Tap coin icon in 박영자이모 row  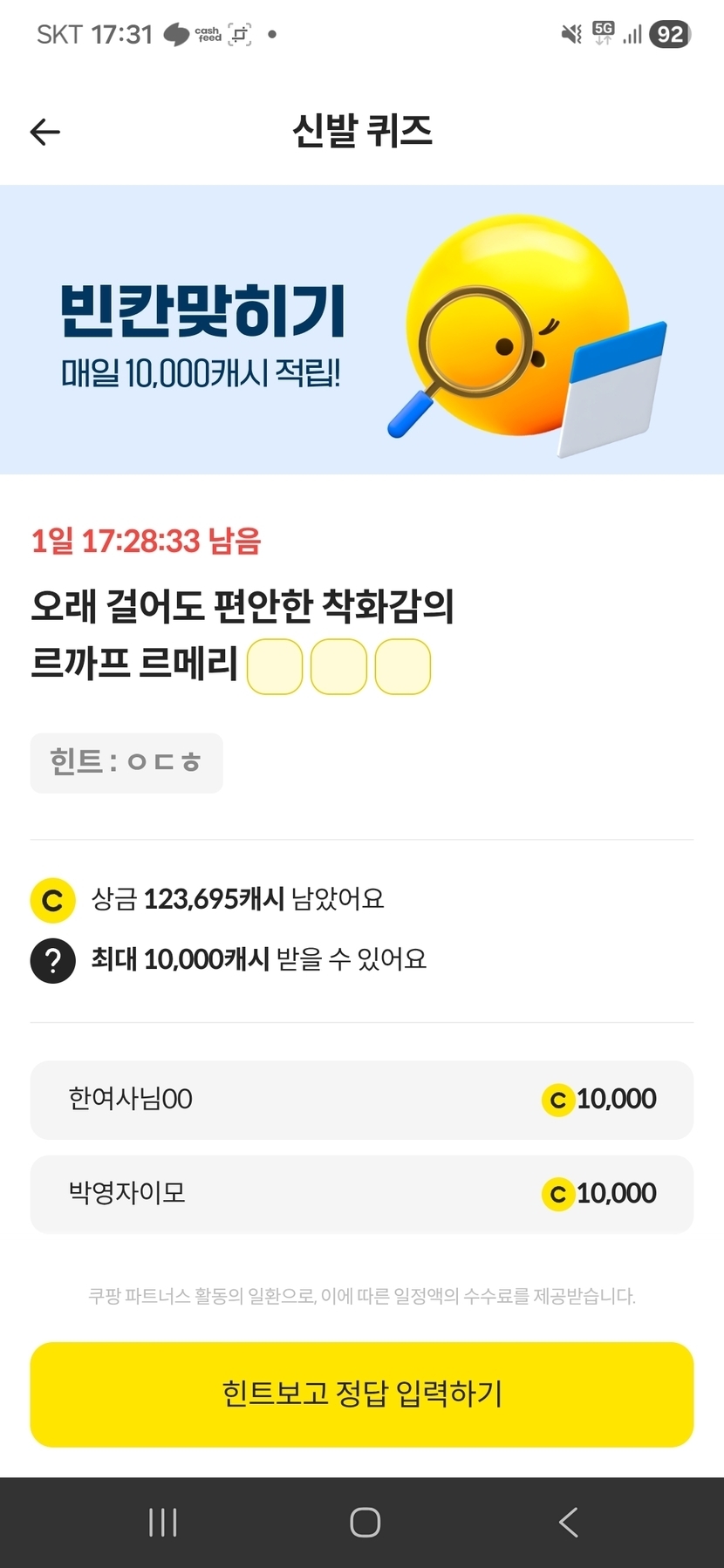tap(557, 1194)
